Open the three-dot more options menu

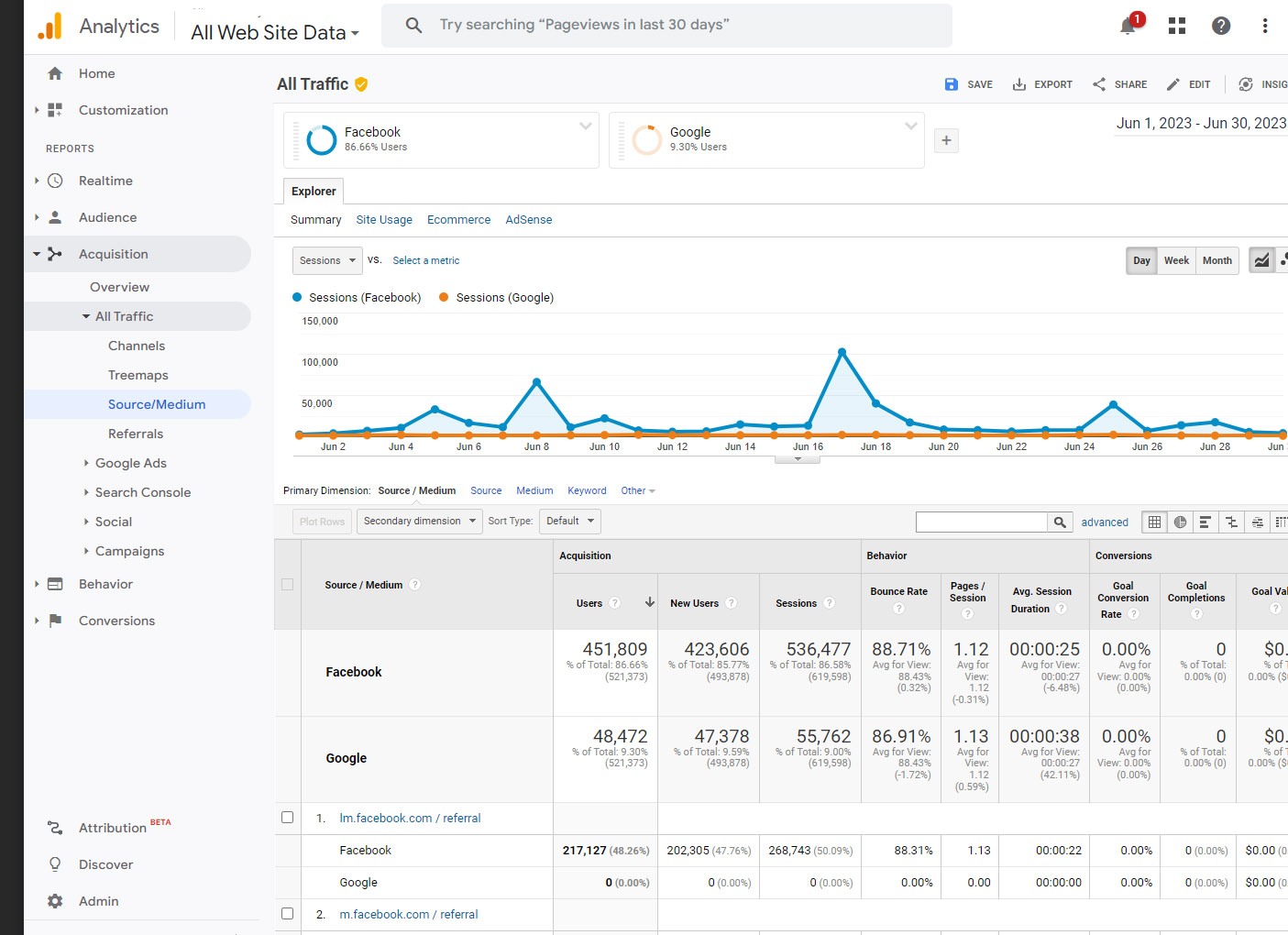(1264, 26)
